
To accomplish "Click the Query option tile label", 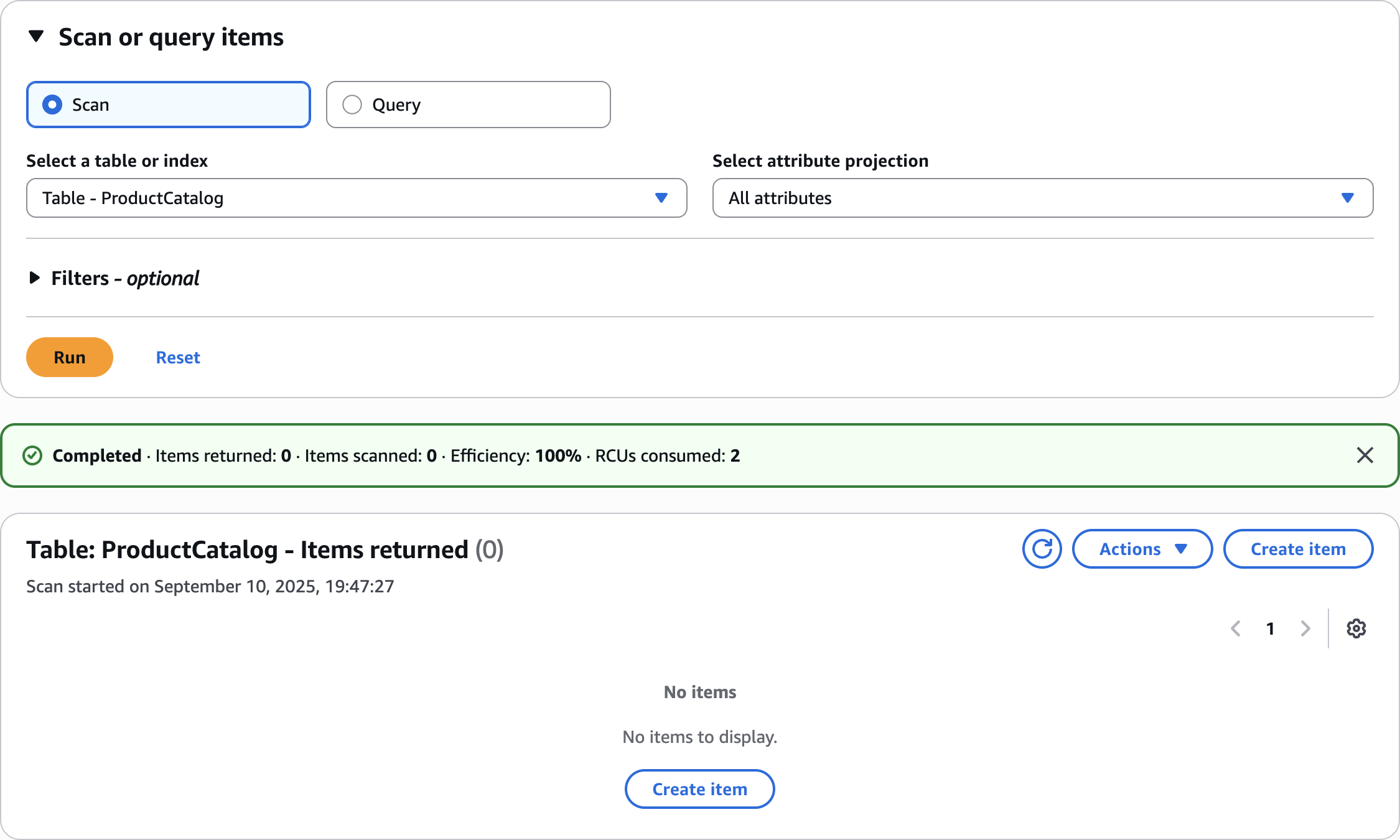I will [396, 105].
